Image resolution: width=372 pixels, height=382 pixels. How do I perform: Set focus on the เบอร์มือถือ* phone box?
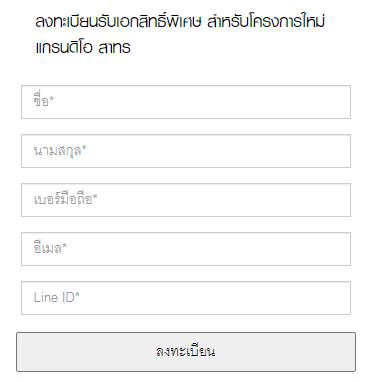[186, 200]
